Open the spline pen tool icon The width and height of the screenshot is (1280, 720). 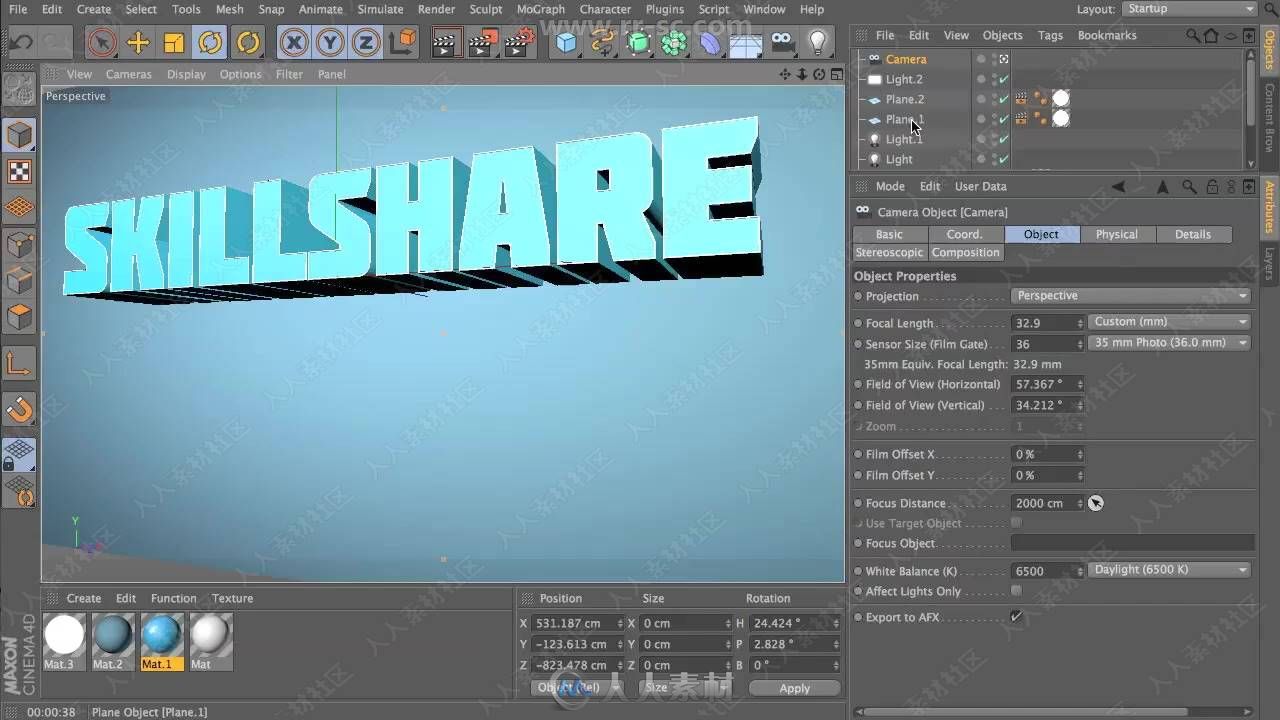point(602,43)
